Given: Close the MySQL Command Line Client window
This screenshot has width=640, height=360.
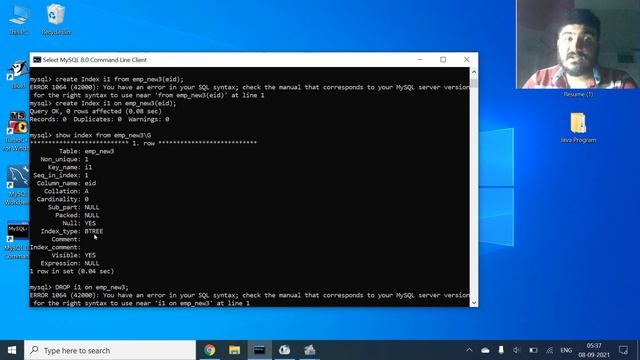Looking at the screenshot, I should (x=467, y=60).
